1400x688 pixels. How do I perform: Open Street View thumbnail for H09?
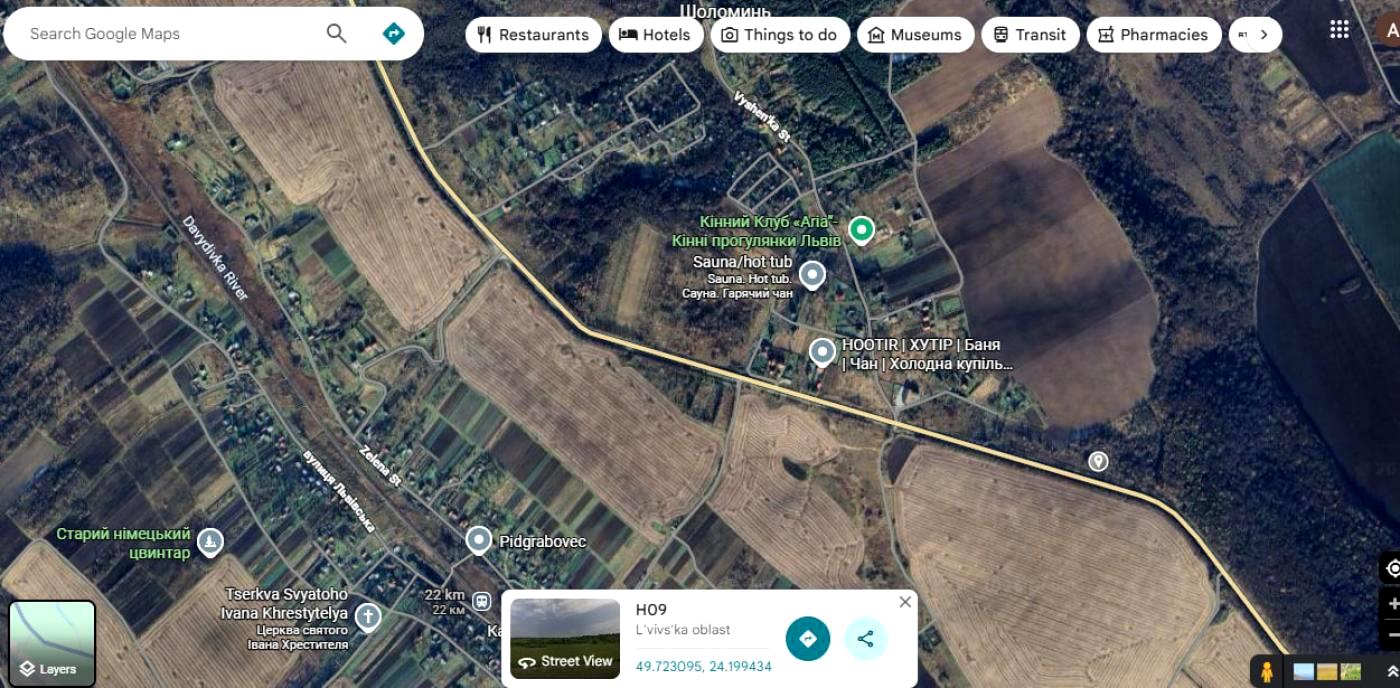[565, 638]
